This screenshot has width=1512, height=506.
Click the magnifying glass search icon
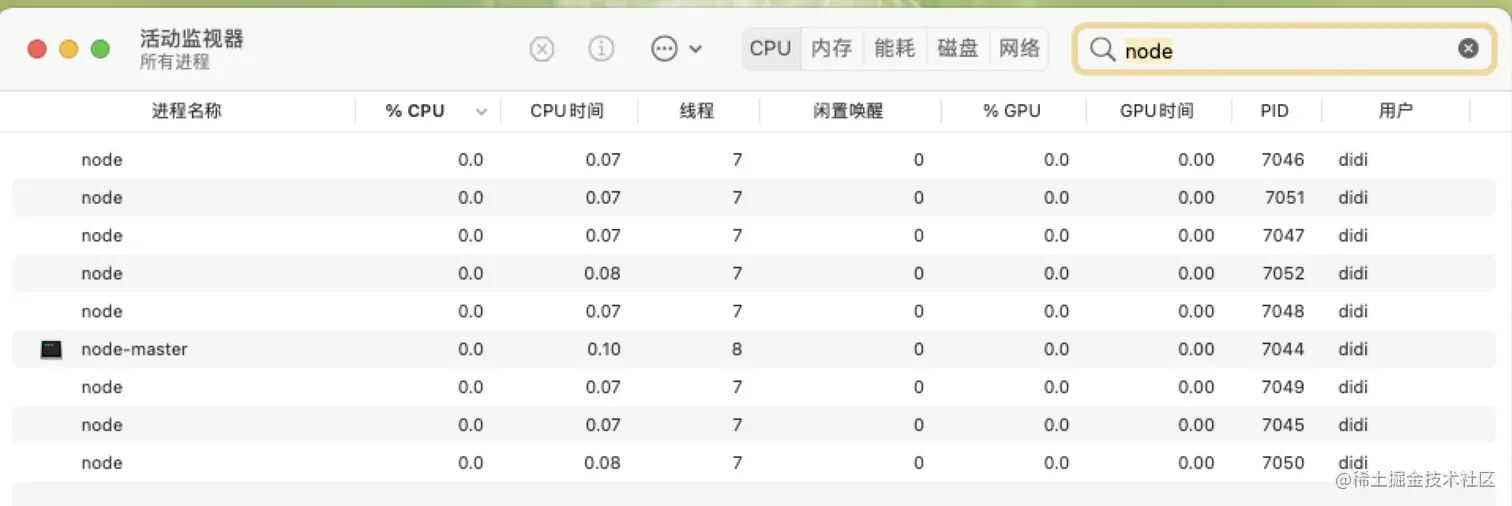click(1102, 50)
